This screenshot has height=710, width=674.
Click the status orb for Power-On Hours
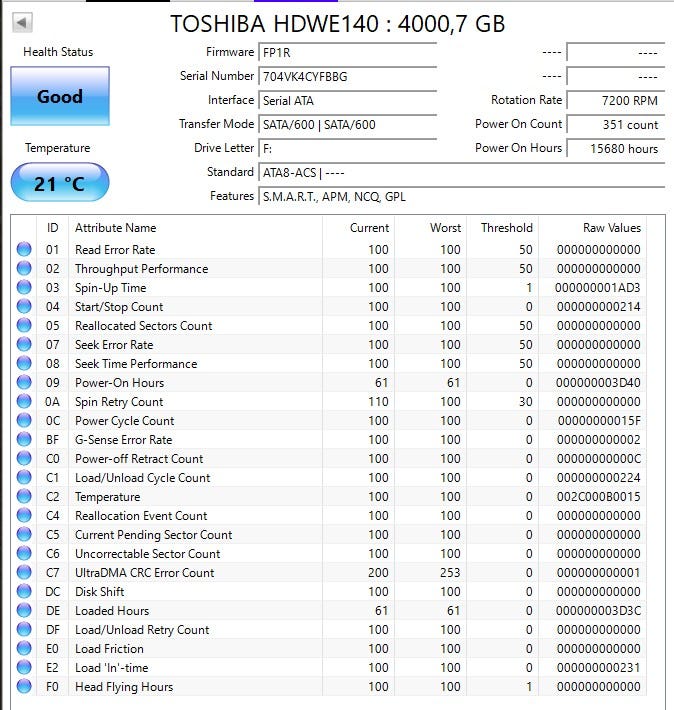24,382
